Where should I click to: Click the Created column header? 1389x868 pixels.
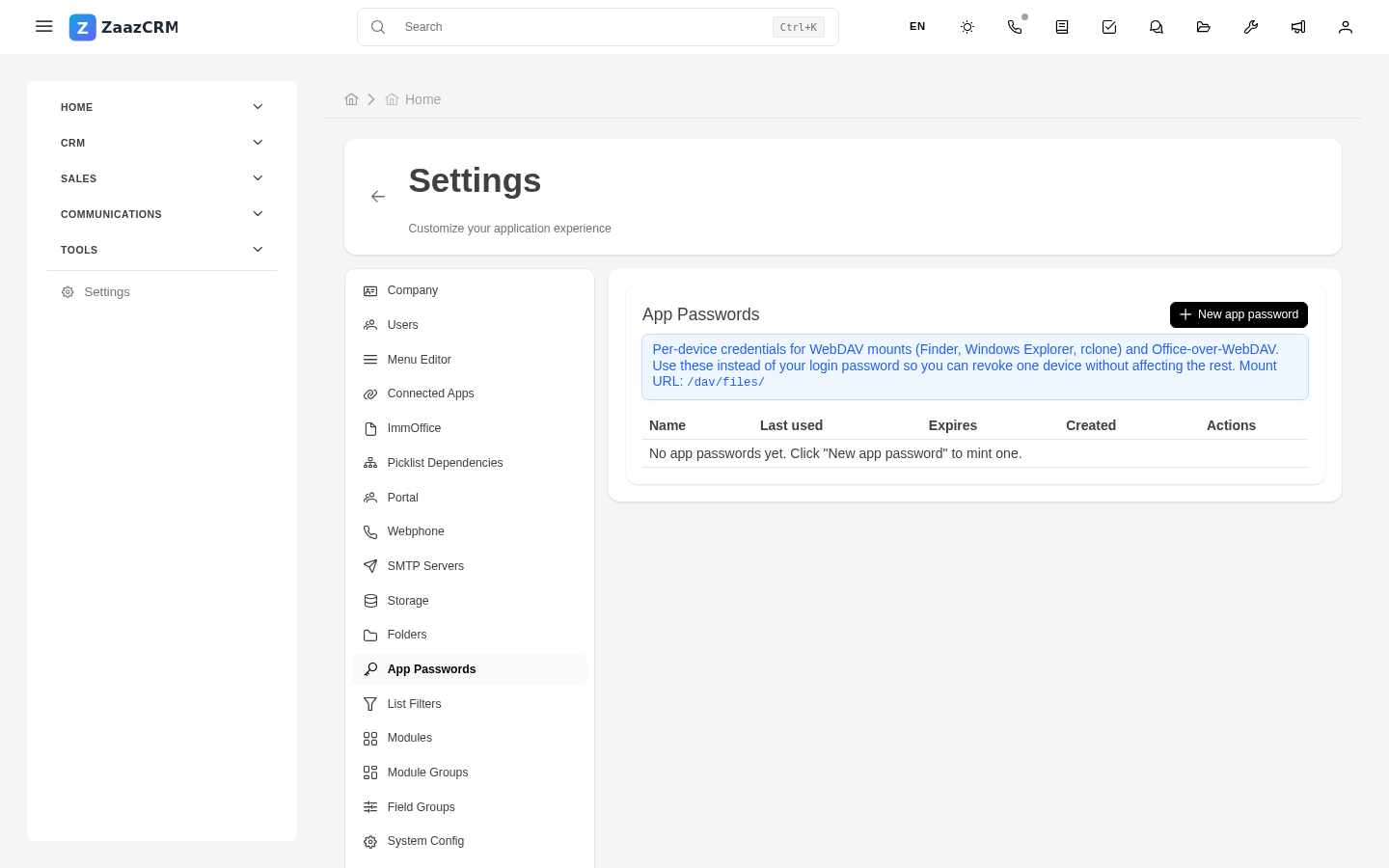click(x=1091, y=425)
